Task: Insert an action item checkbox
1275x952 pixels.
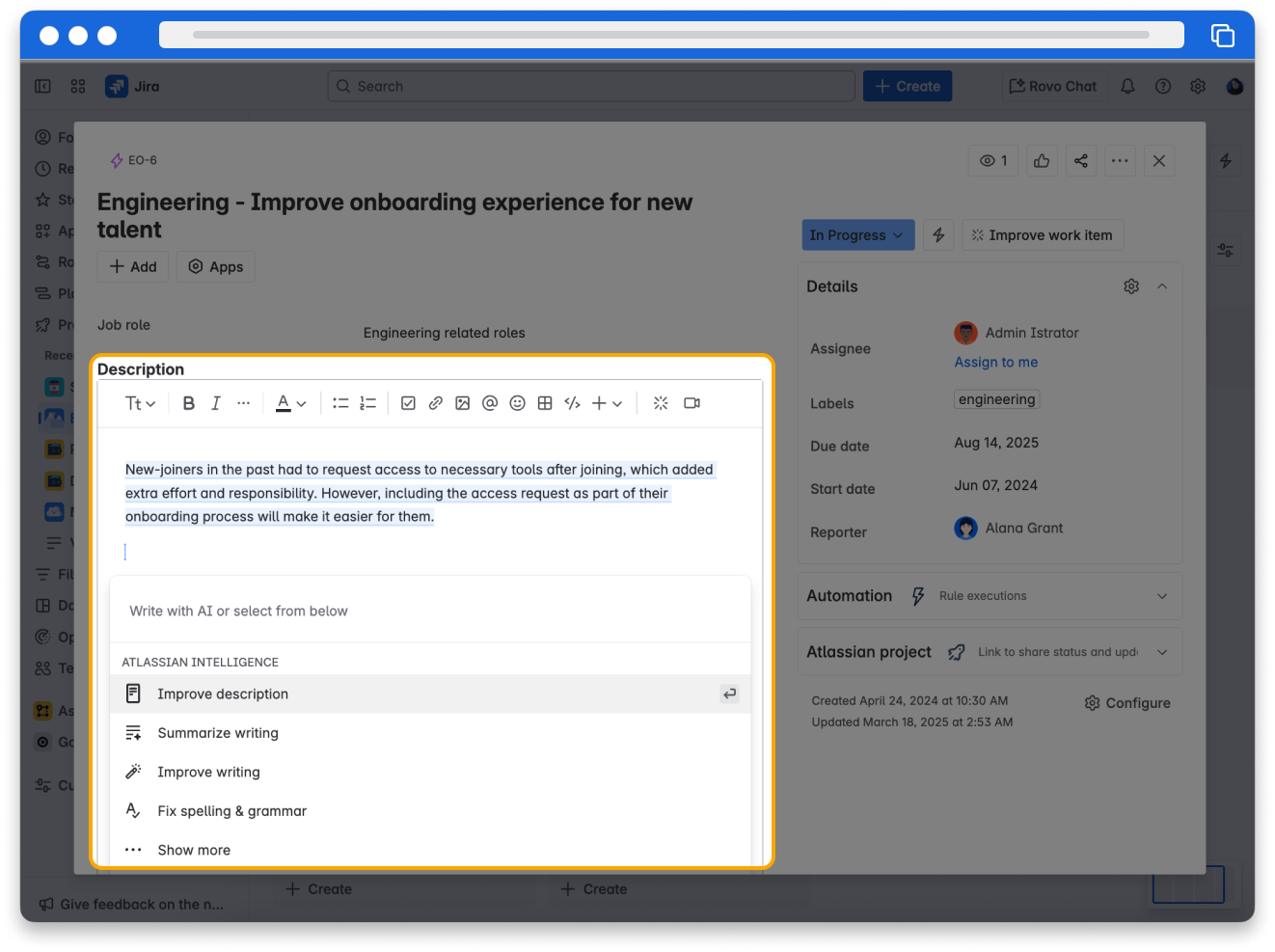Action: coord(408,403)
